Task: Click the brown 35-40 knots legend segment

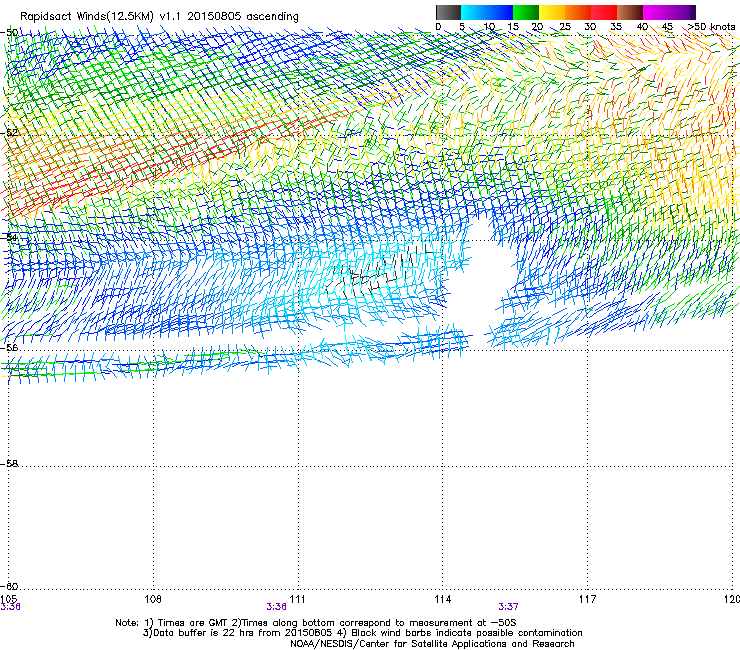Action: [x=630, y=12]
